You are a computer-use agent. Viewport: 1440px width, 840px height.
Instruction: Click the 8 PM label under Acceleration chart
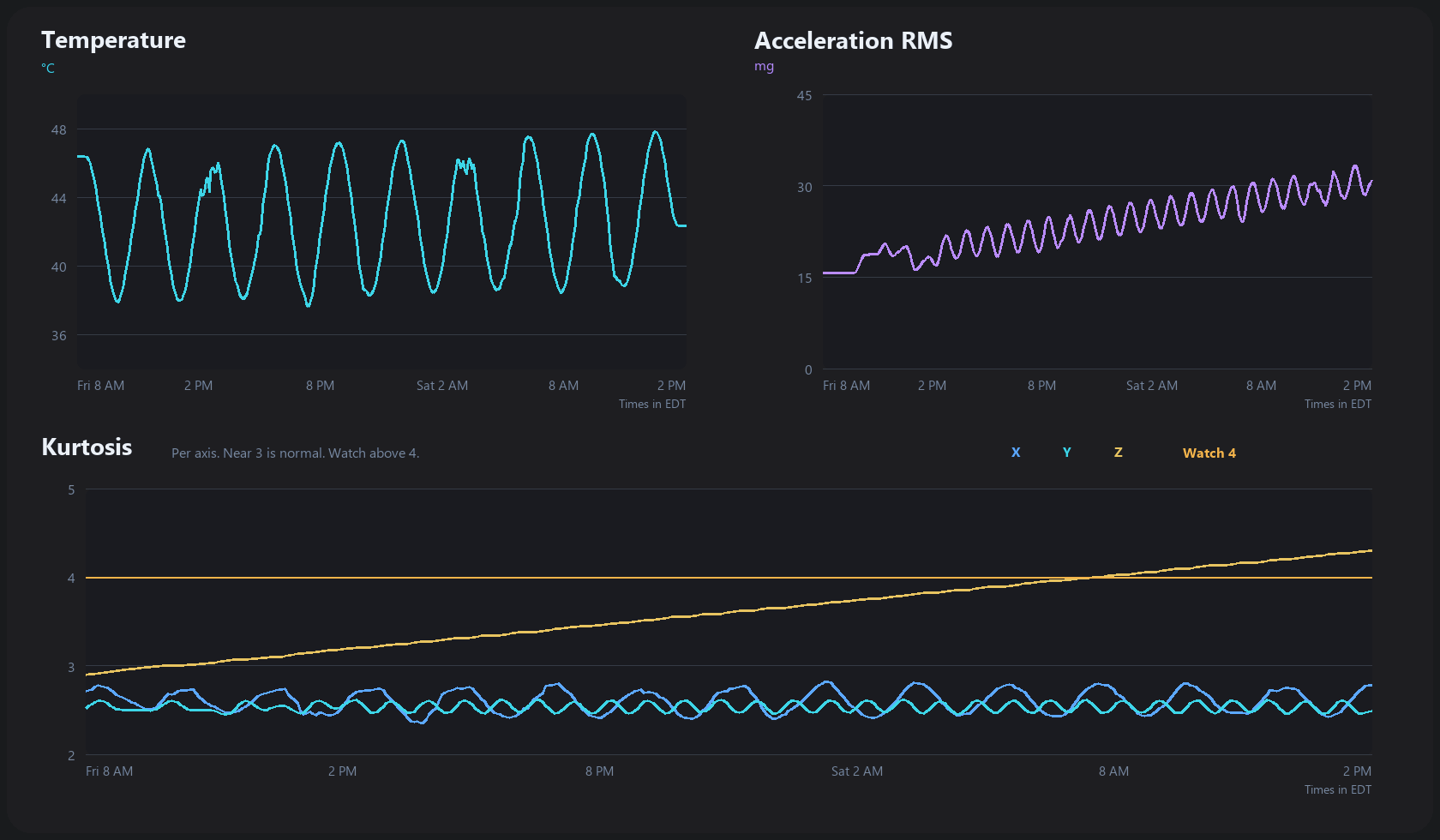[1042, 386]
